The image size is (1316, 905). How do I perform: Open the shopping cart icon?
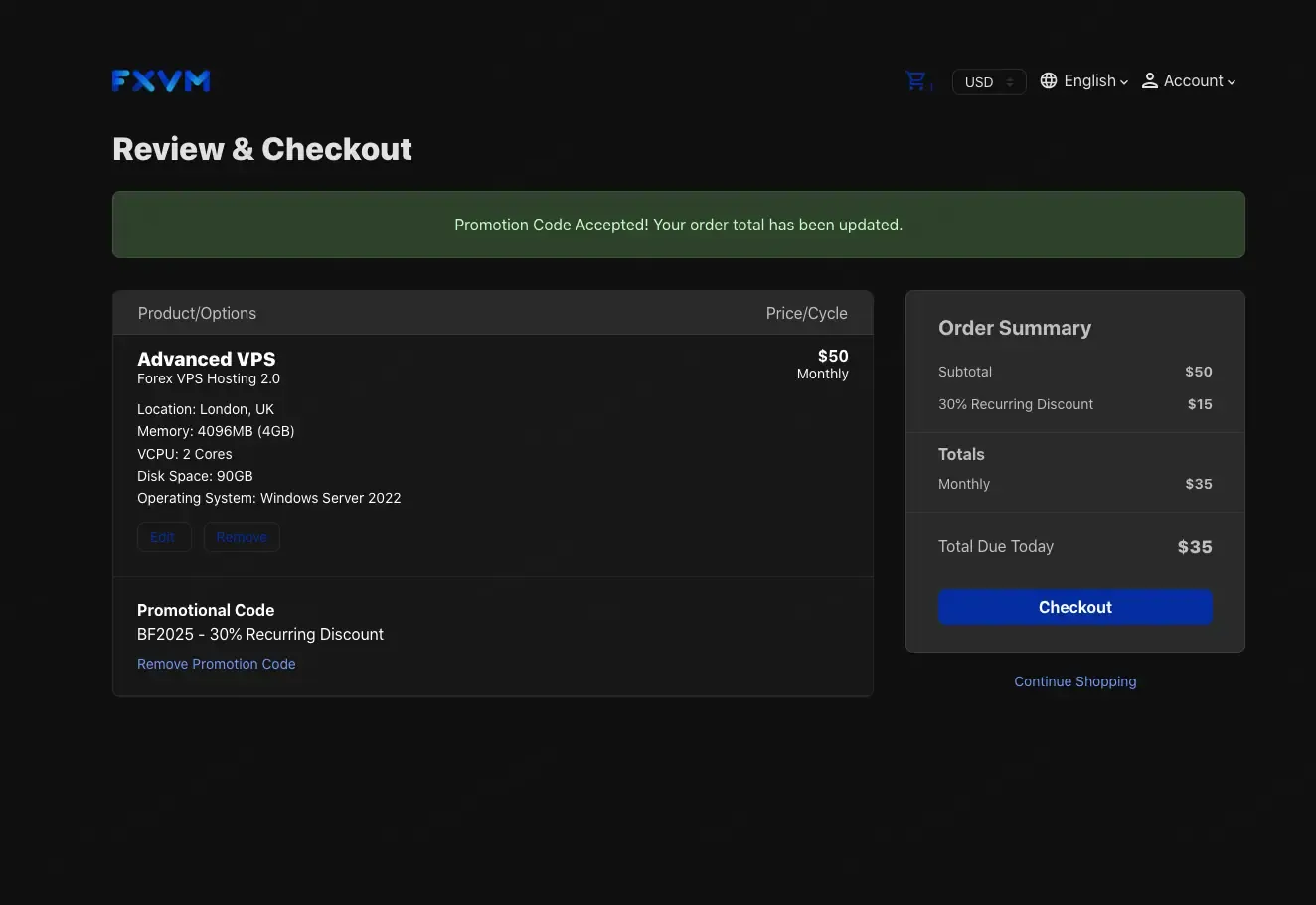pos(916,81)
